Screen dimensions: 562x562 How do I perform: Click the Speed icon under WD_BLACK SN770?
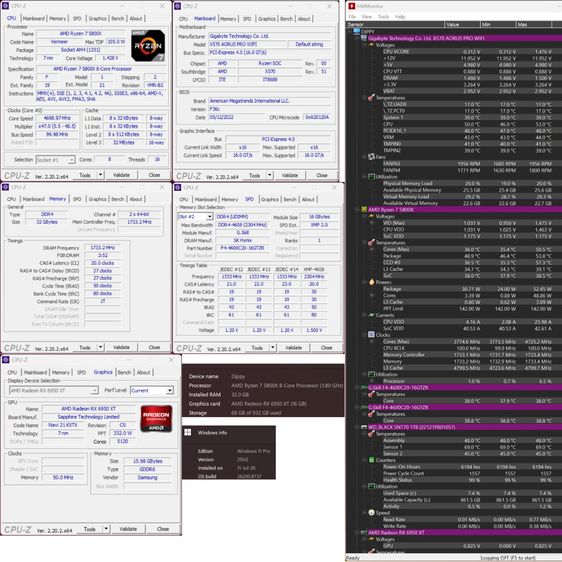[371, 513]
